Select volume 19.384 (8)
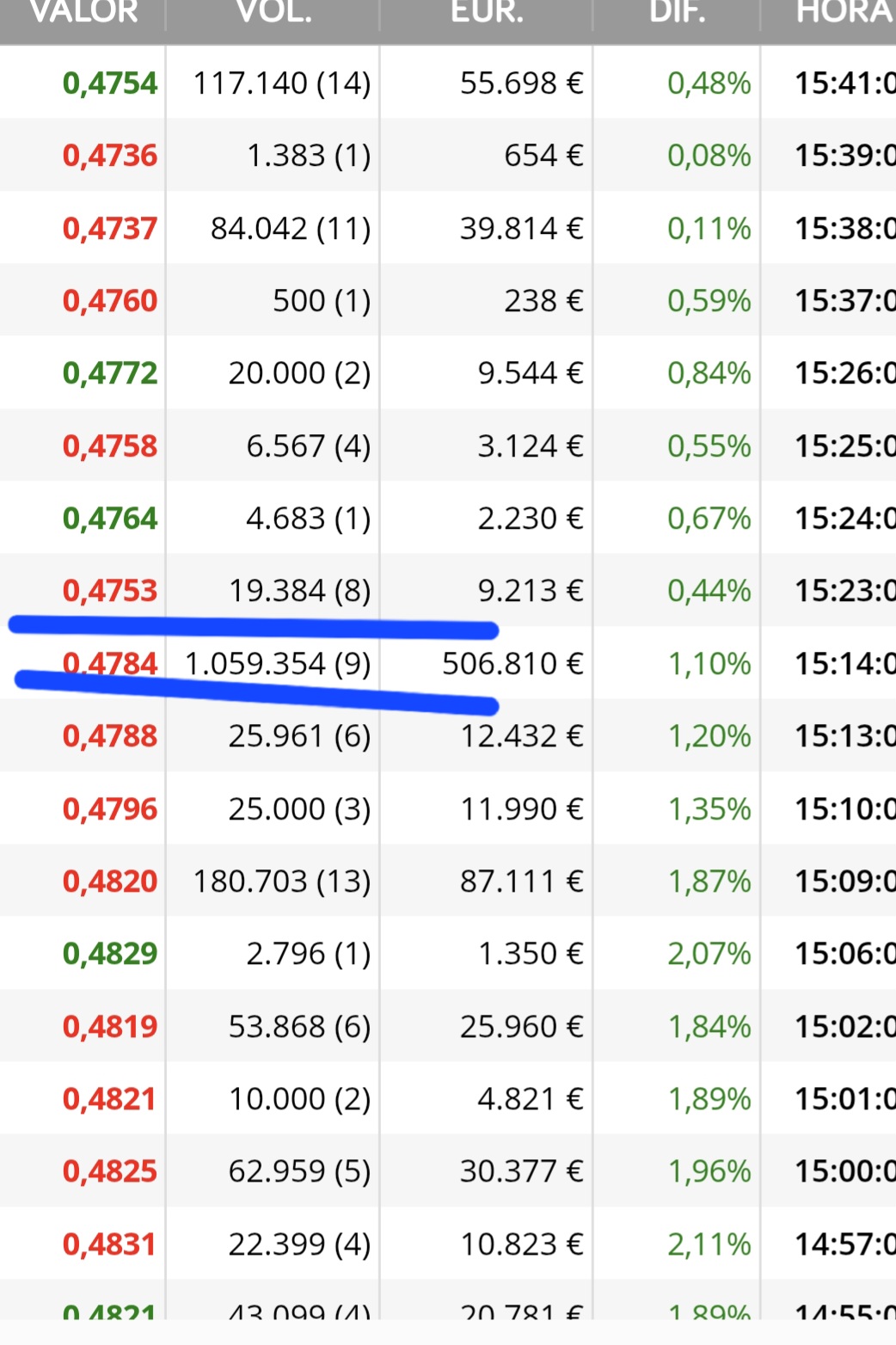 (x=299, y=591)
